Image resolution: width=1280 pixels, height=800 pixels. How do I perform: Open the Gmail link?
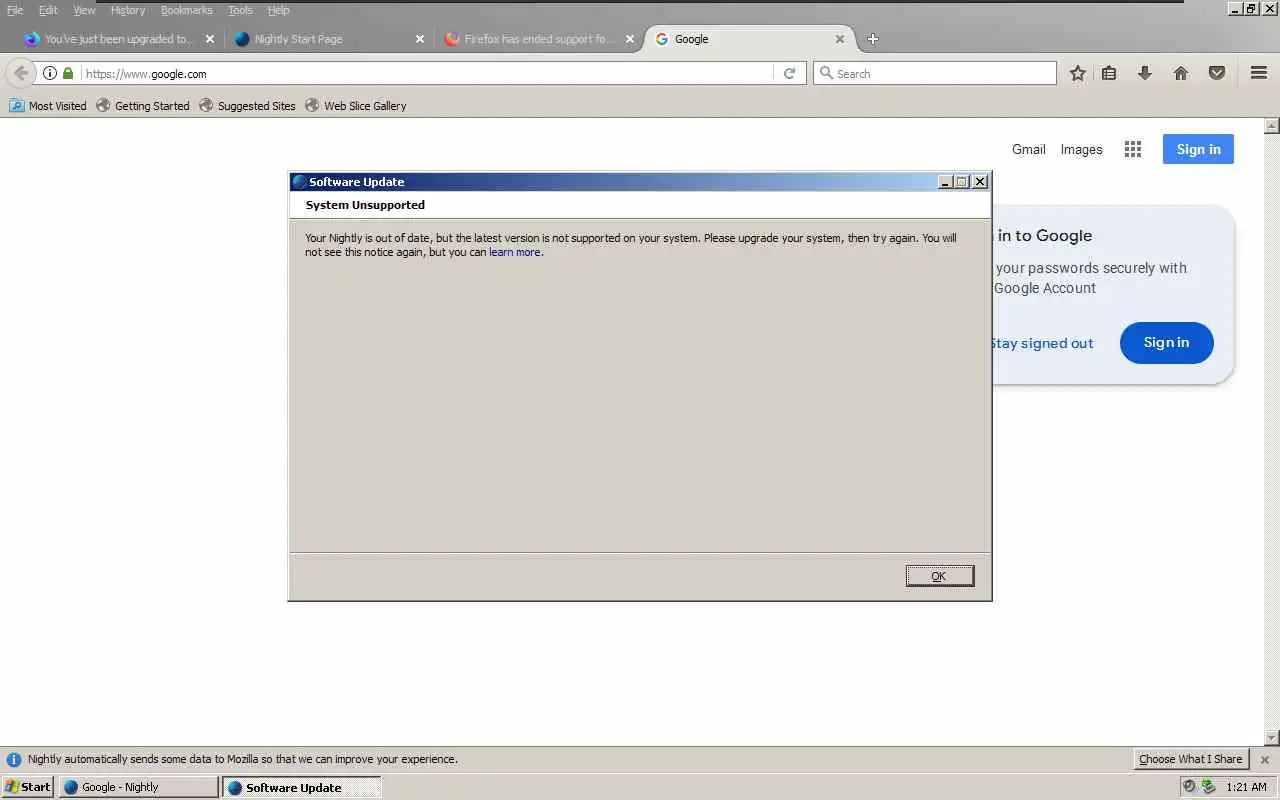[1028, 149]
